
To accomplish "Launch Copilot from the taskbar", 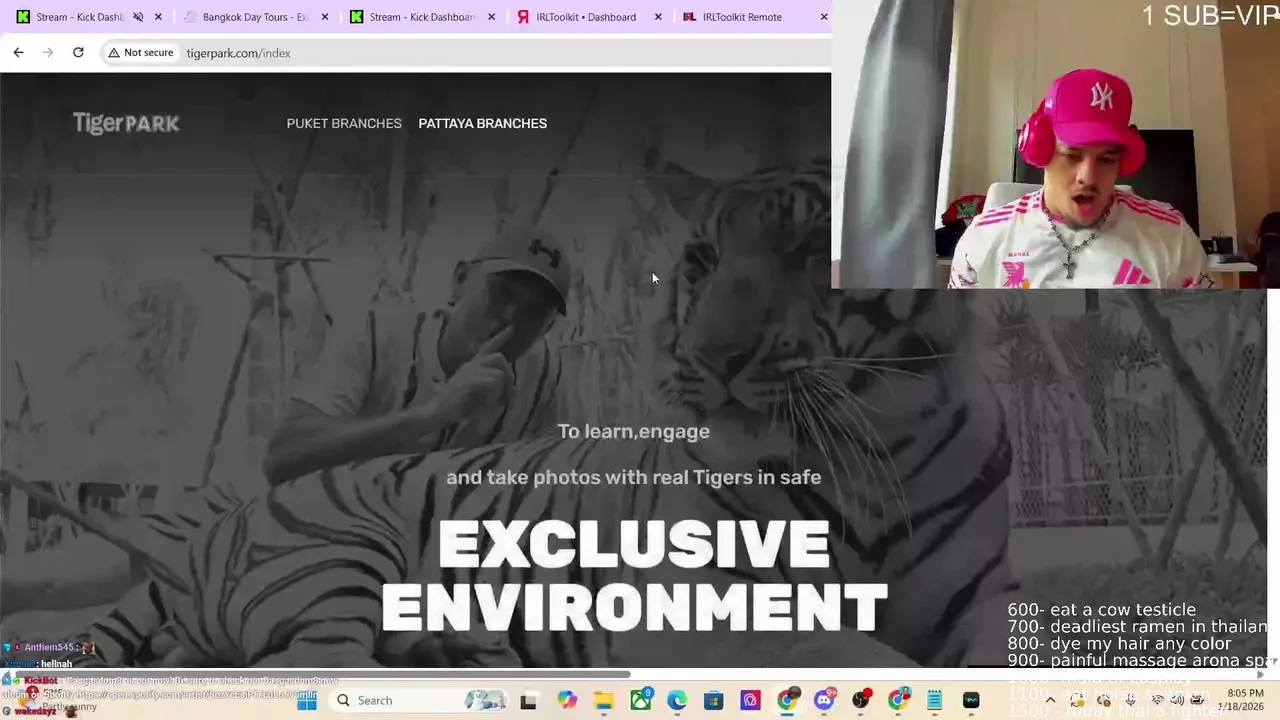I will [x=567, y=701].
